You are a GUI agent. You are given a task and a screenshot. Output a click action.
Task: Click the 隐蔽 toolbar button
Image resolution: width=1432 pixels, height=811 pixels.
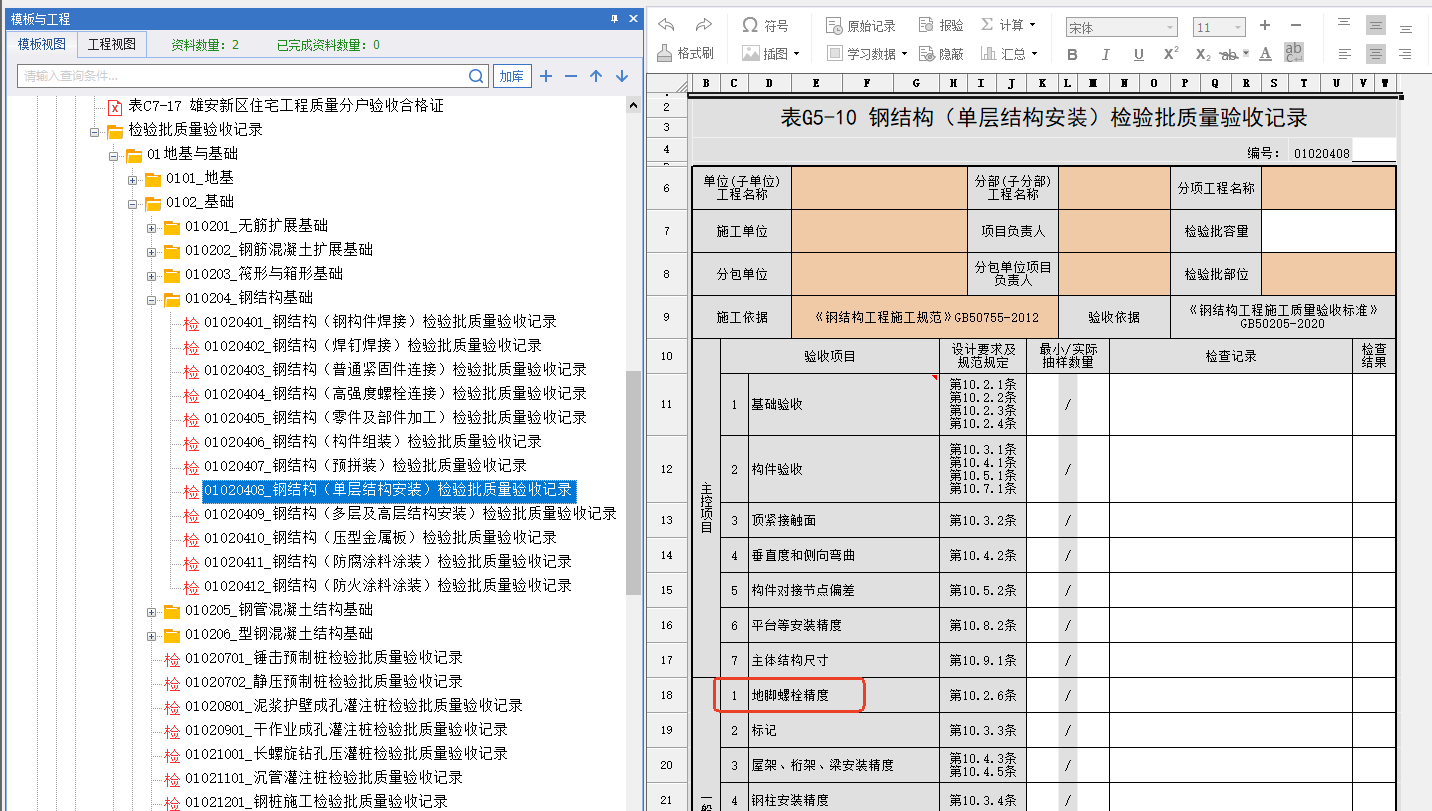click(941, 53)
